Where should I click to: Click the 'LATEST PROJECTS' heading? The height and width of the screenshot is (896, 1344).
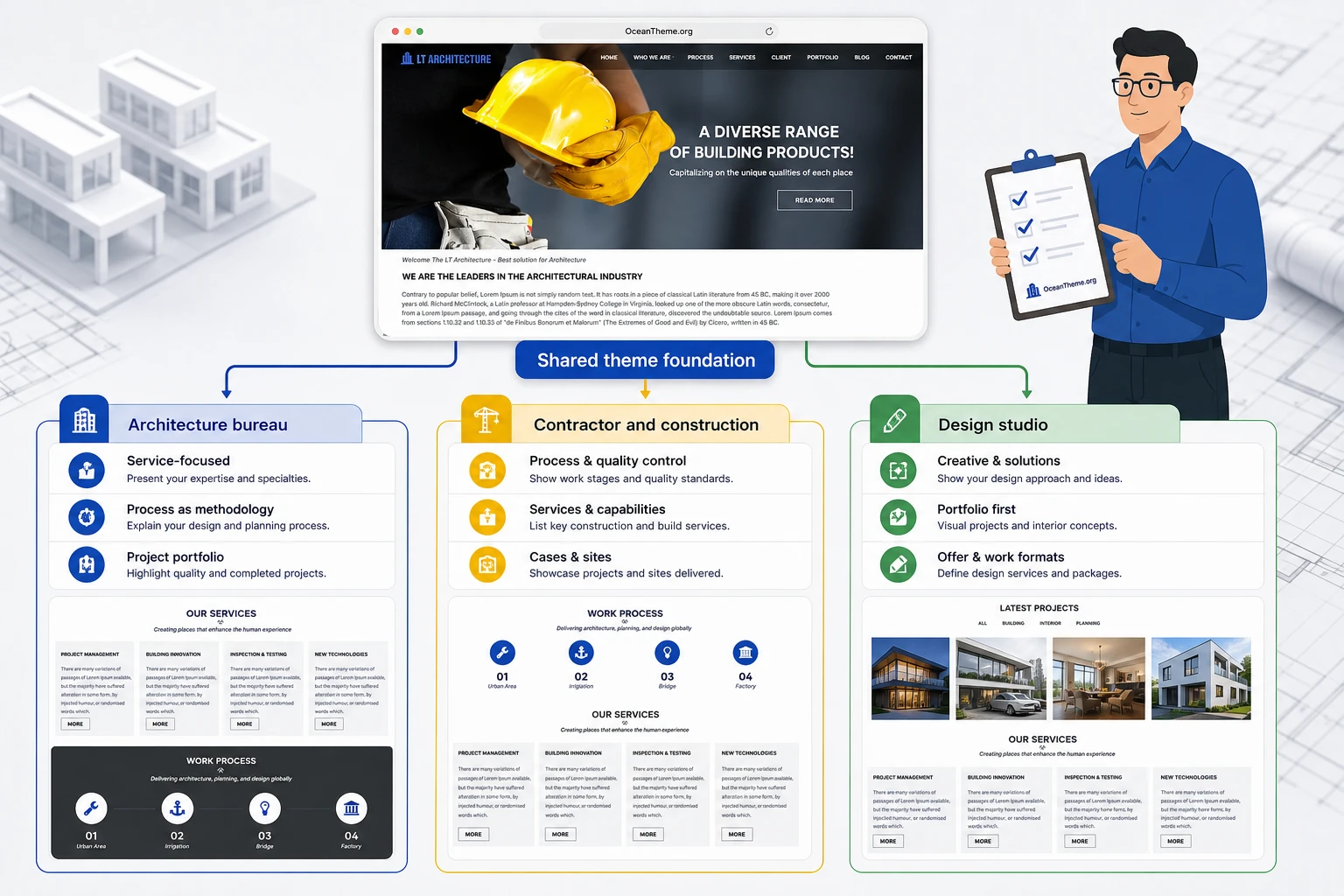(x=1039, y=608)
